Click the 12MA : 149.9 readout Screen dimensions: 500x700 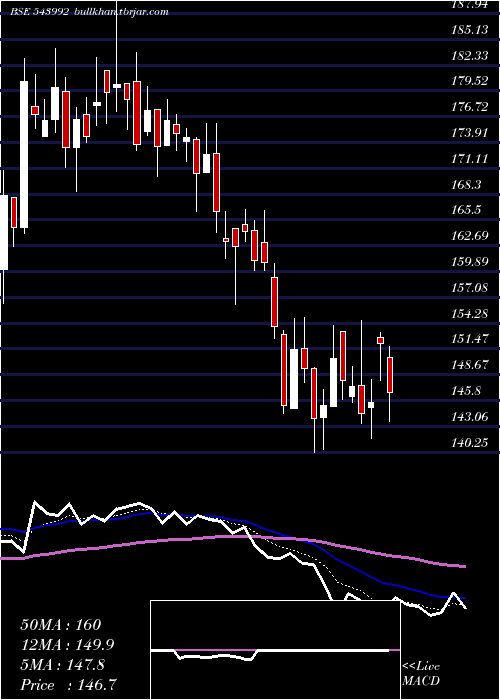[x=67, y=645]
